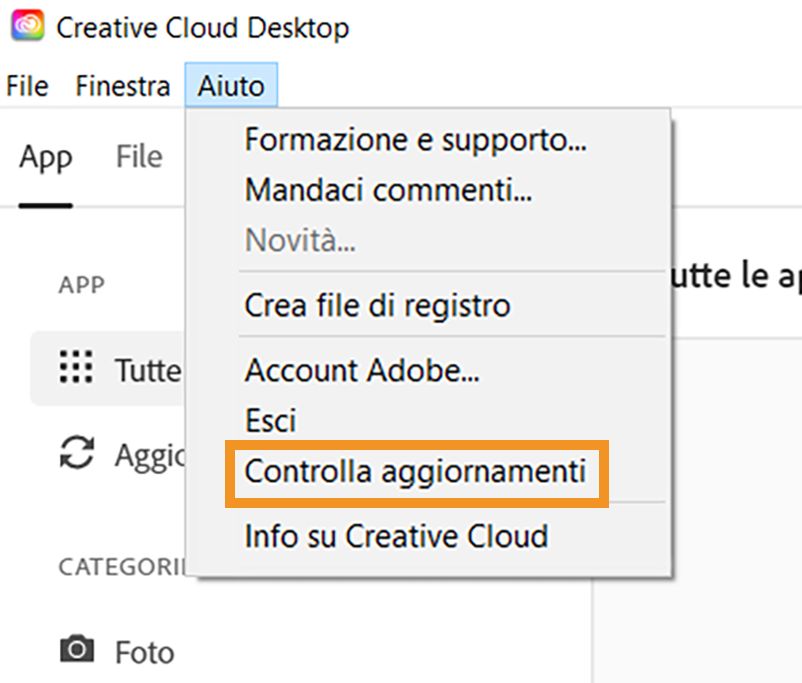The image size is (802, 683).
Task: Select the camera icon next to Foto
Action: click(75, 651)
